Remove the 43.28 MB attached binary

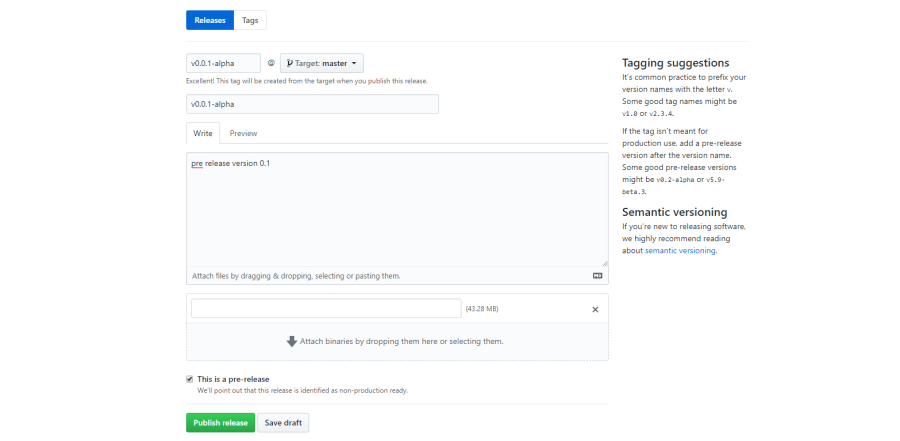595,310
